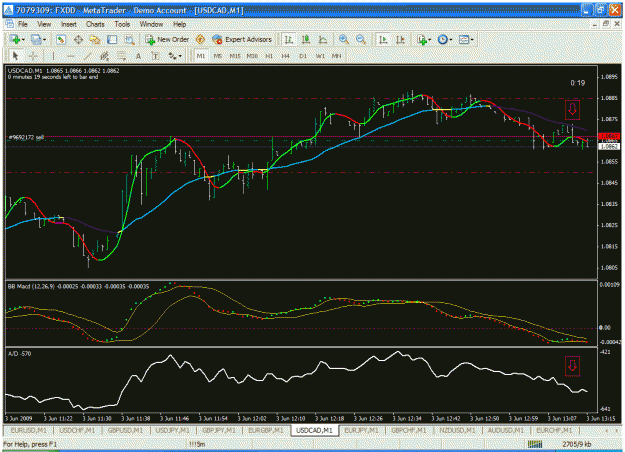Select the Fibonacci Retracement tool
The width and height of the screenshot is (625, 452).
tap(122, 56)
